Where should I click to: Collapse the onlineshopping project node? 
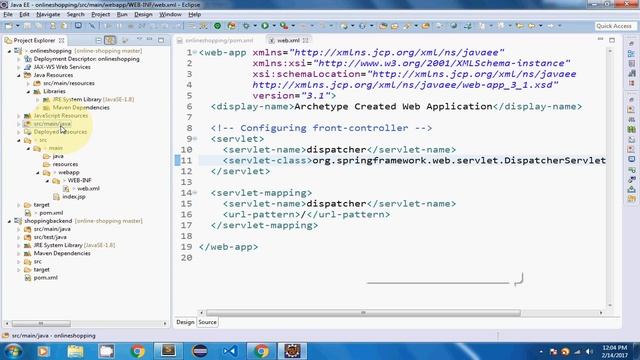9,51
